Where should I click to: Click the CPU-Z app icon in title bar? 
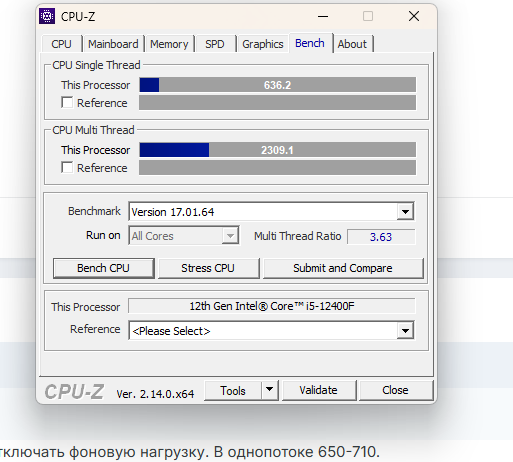pos(47,16)
